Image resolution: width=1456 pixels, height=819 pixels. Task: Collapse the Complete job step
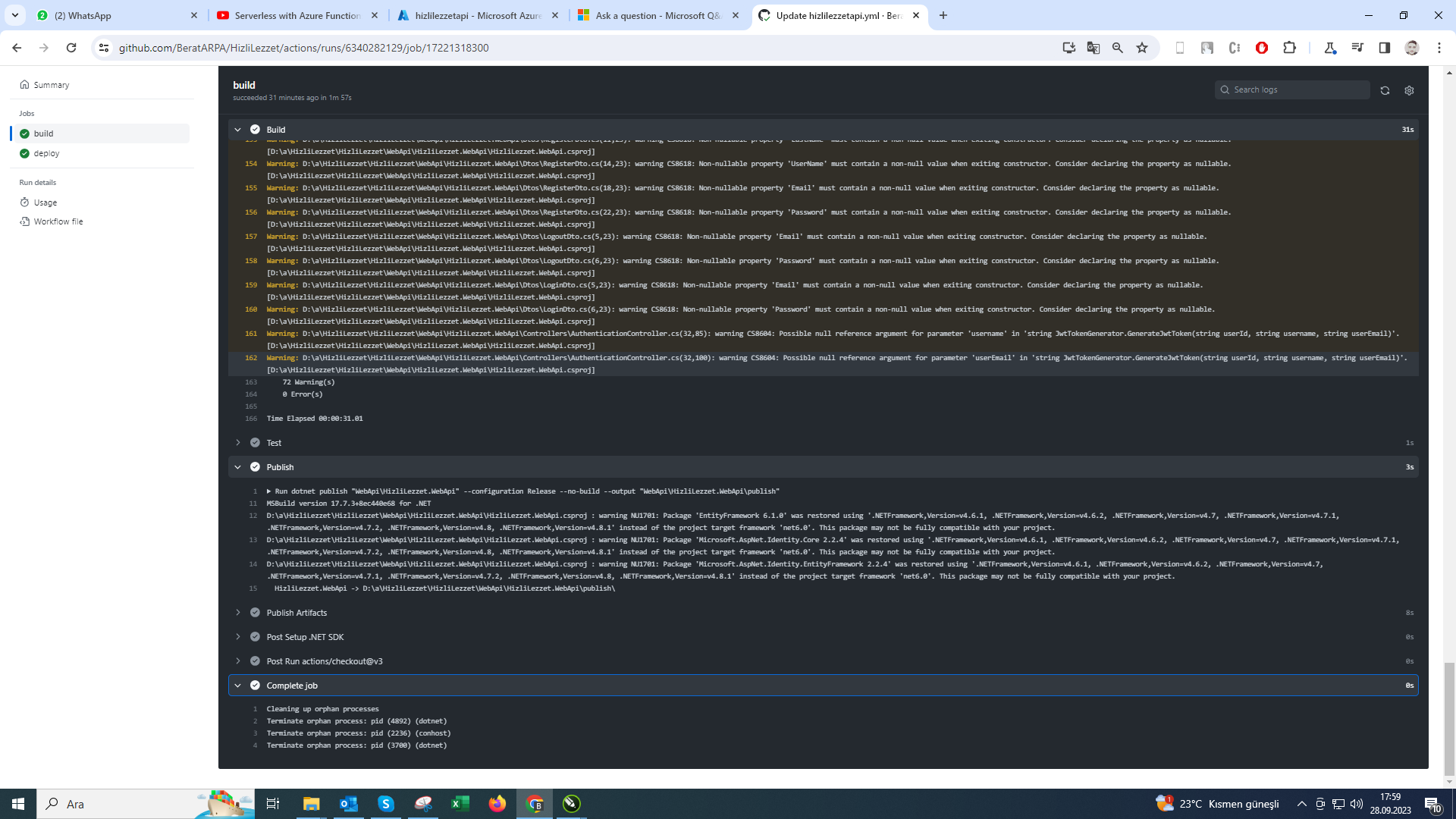tap(237, 686)
